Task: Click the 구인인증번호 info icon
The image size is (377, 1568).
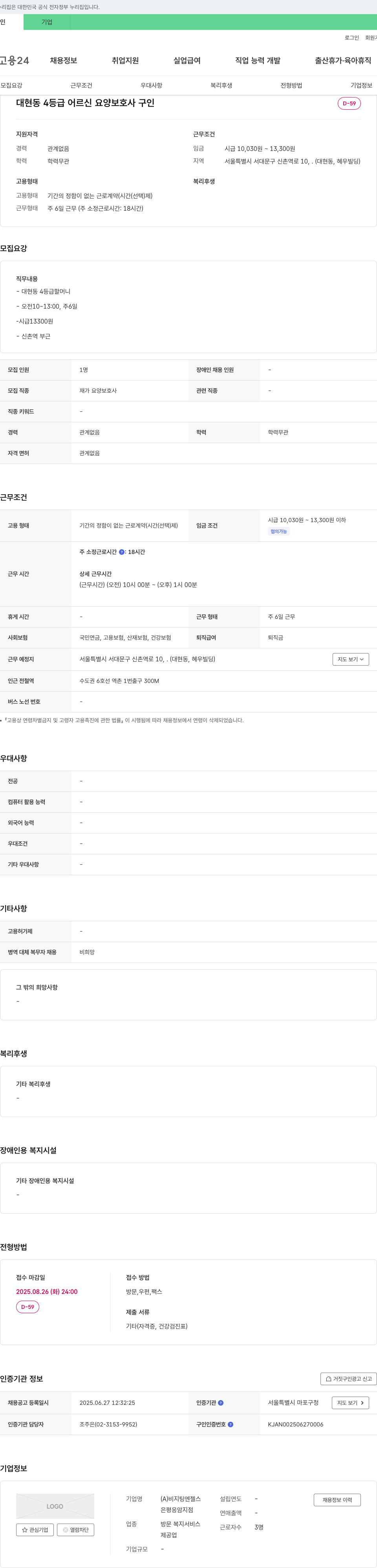Action: pos(231,1424)
